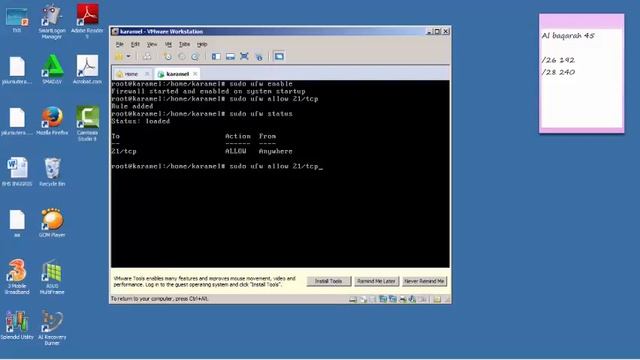This screenshot has width=640, height=360.
Task: Revert to previous snapshot icon
Action: [182, 56]
